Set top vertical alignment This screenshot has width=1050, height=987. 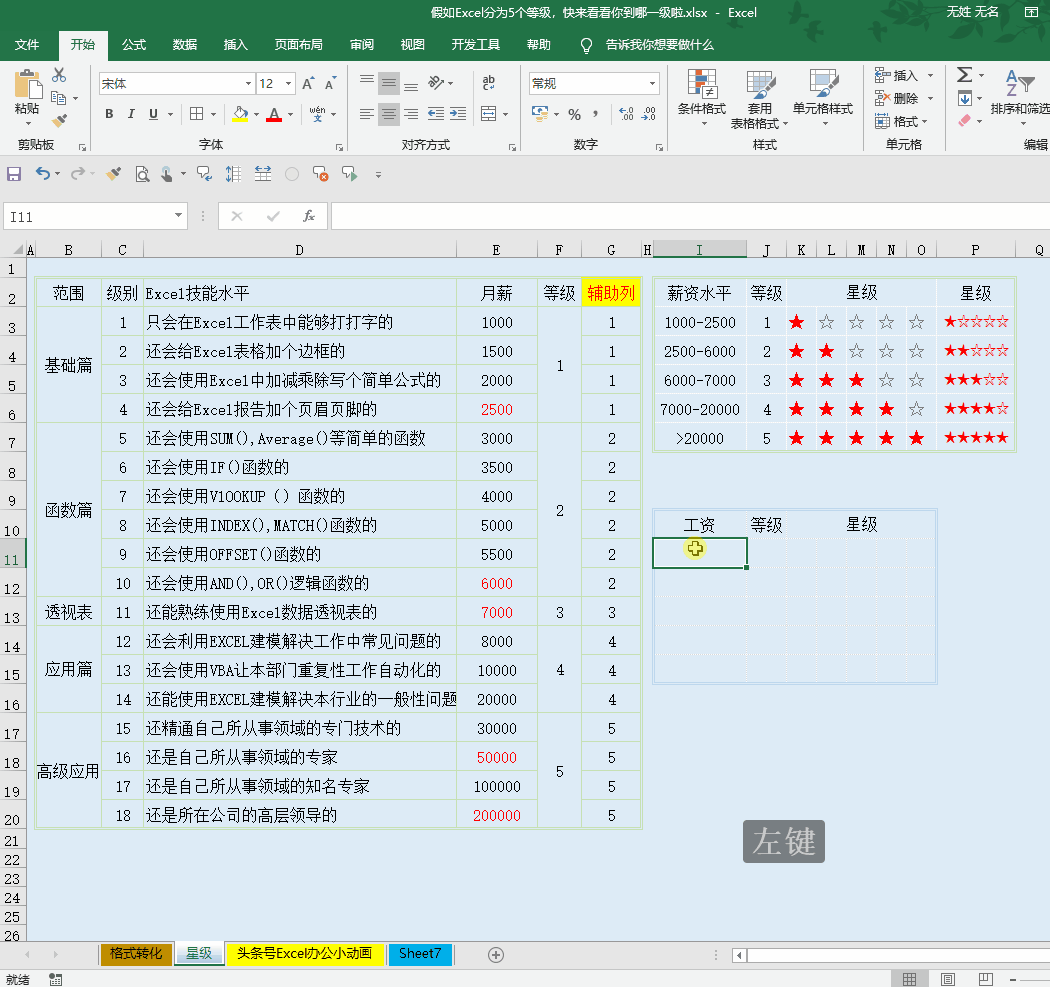(366, 82)
